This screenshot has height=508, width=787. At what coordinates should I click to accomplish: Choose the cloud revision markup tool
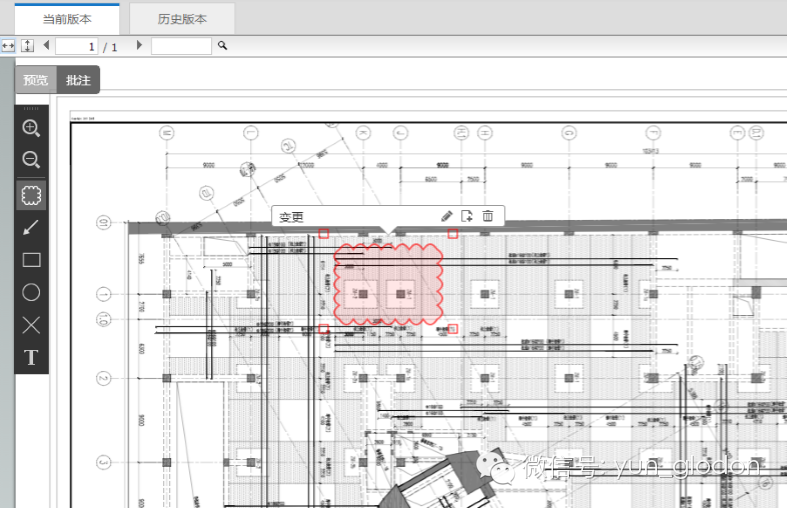[x=31, y=194]
